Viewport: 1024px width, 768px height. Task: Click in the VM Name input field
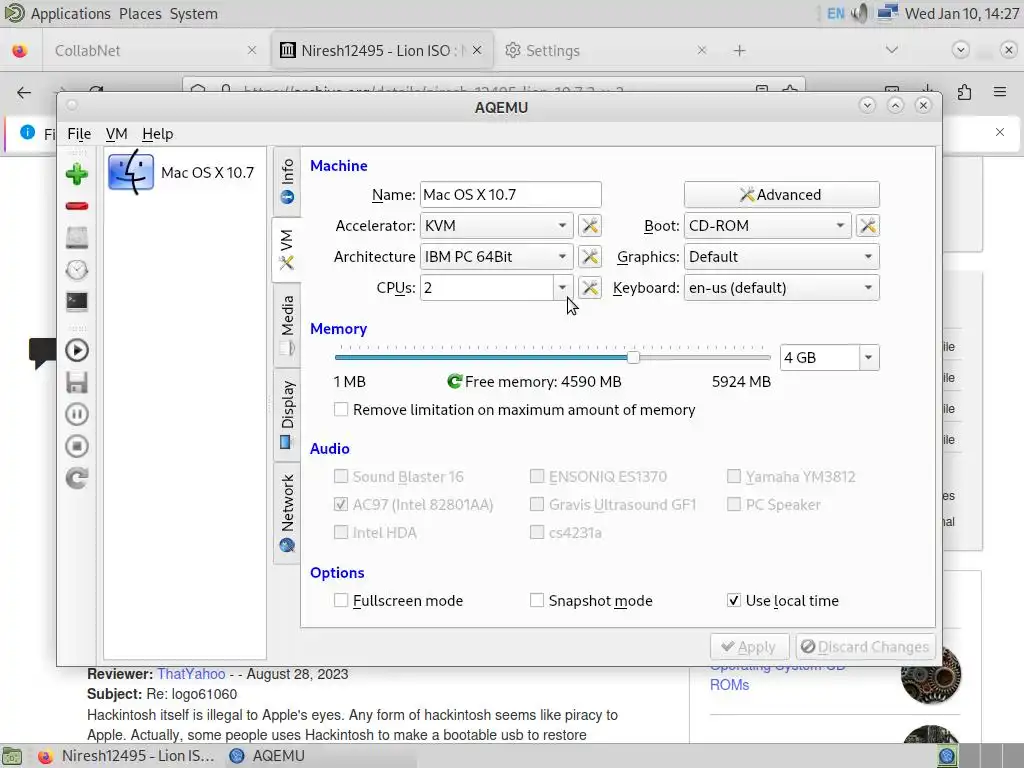(x=510, y=195)
